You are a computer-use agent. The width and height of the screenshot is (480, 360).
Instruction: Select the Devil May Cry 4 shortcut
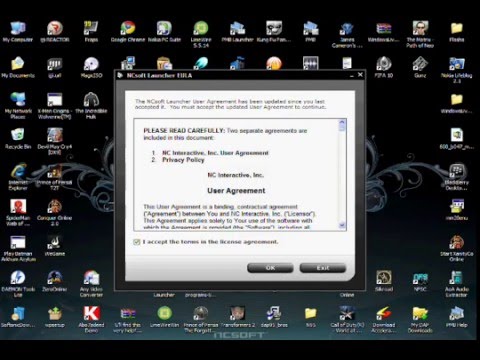55,141
